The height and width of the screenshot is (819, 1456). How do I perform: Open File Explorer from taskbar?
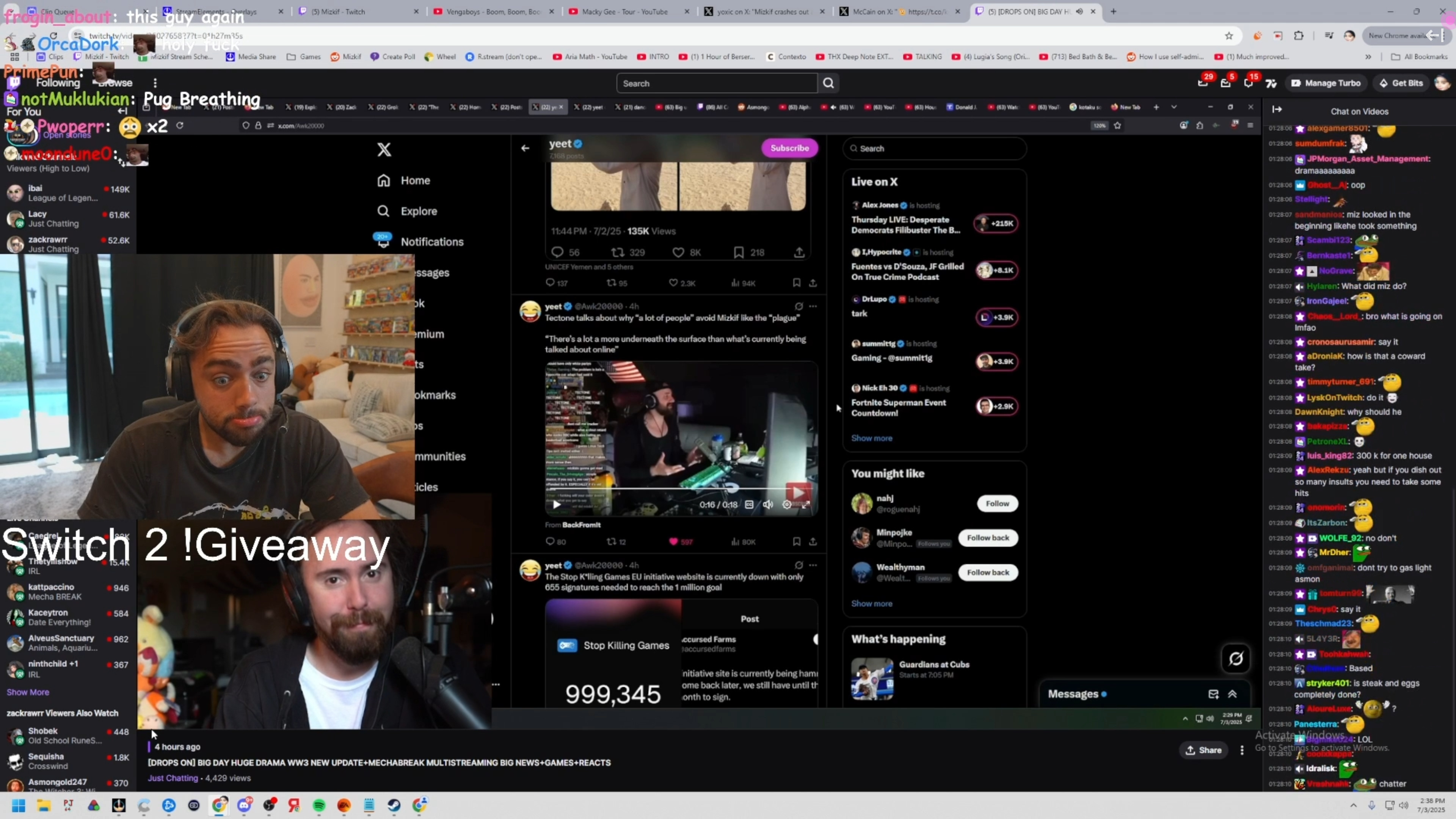coord(44,805)
